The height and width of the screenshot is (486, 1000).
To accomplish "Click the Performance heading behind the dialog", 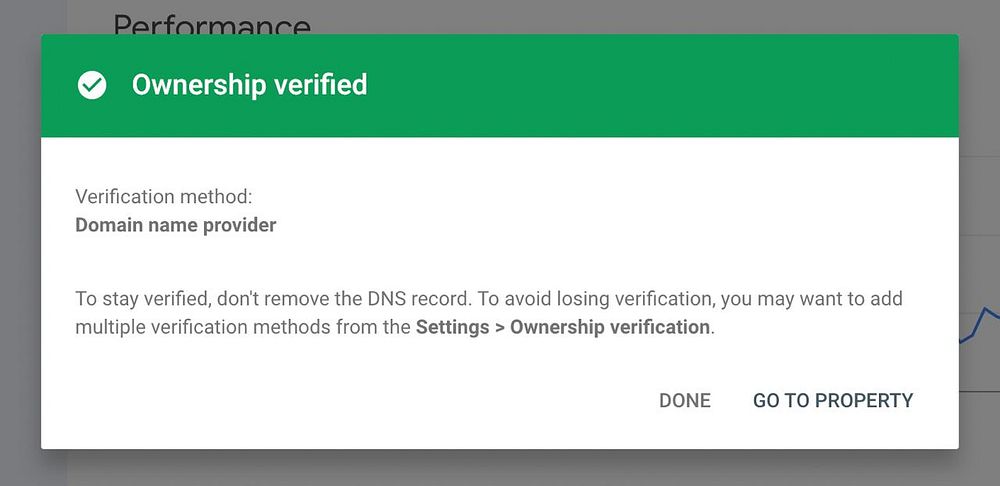I will pyautogui.click(x=212, y=22).
